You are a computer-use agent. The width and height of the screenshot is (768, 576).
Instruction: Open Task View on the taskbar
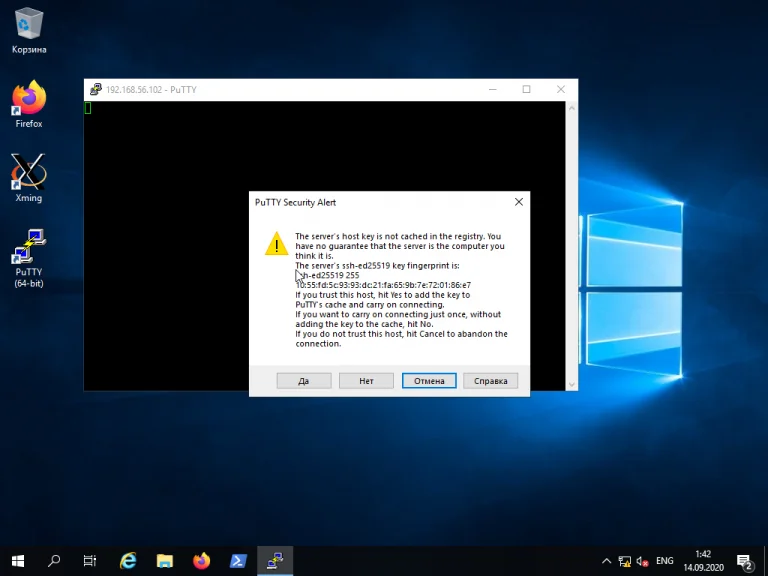click(x=90, y=561)
